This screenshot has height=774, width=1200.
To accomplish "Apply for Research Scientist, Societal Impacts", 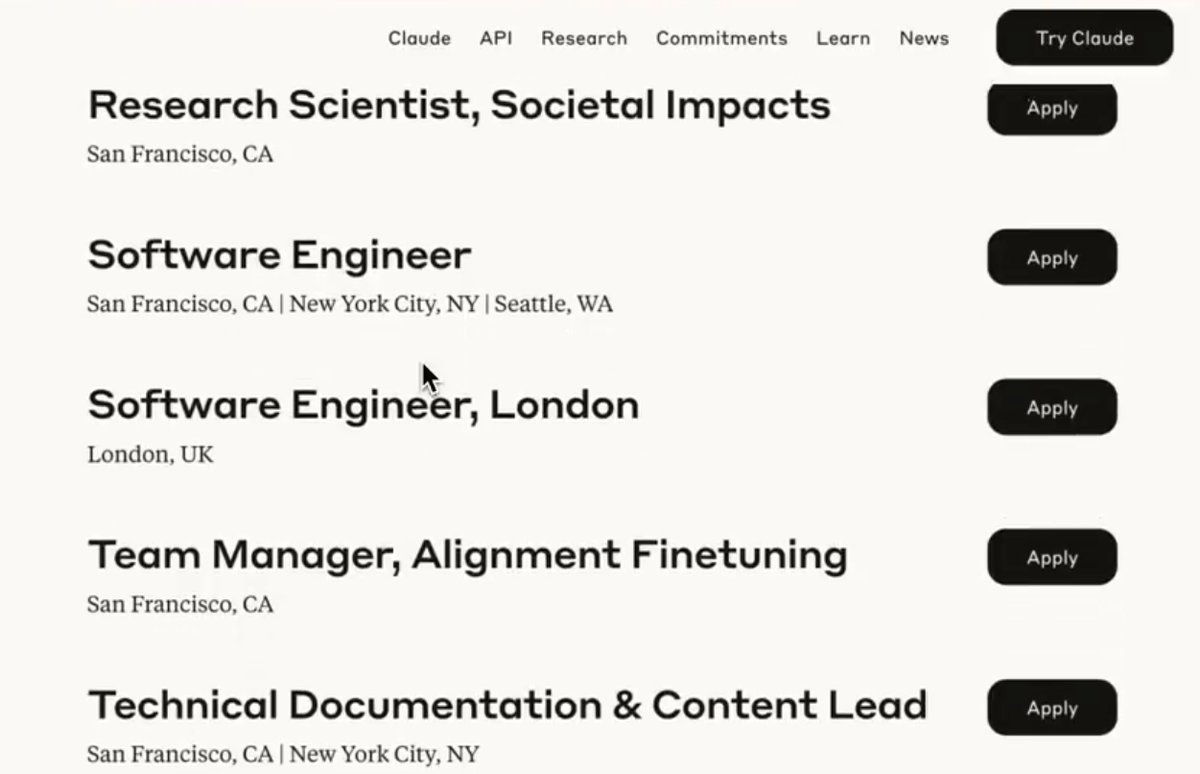I will pos(1052,108).
